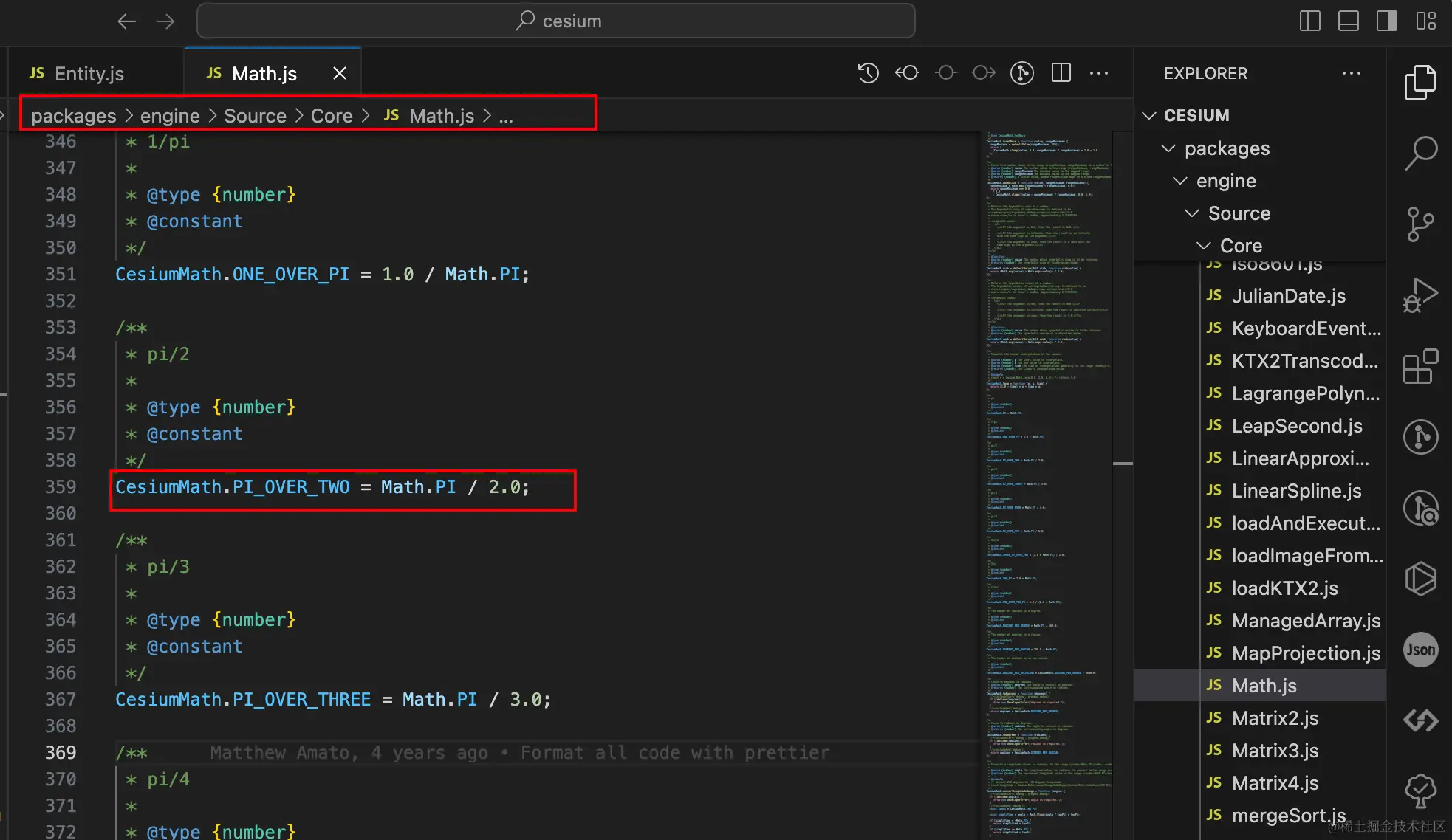Open the Source Control activity icon
The width and height of the screenshot is (1452, 840).
click(1420, 224)
